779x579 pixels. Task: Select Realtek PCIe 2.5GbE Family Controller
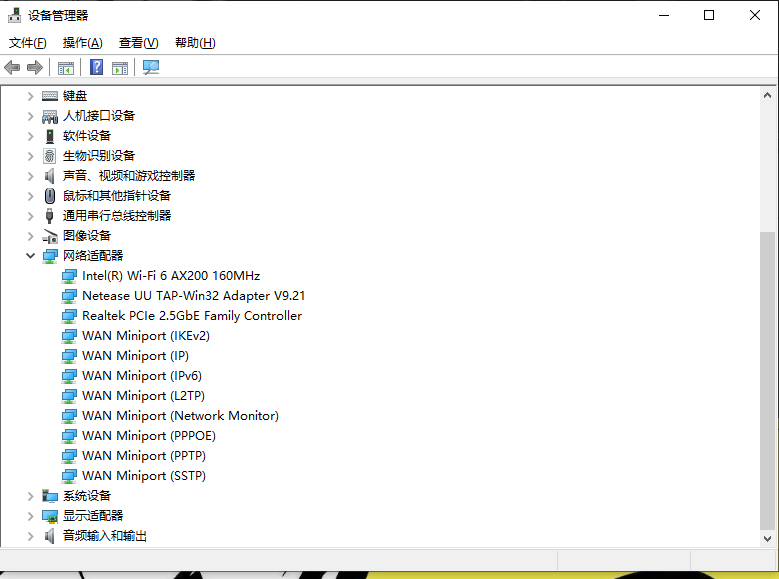pos(191,316)
